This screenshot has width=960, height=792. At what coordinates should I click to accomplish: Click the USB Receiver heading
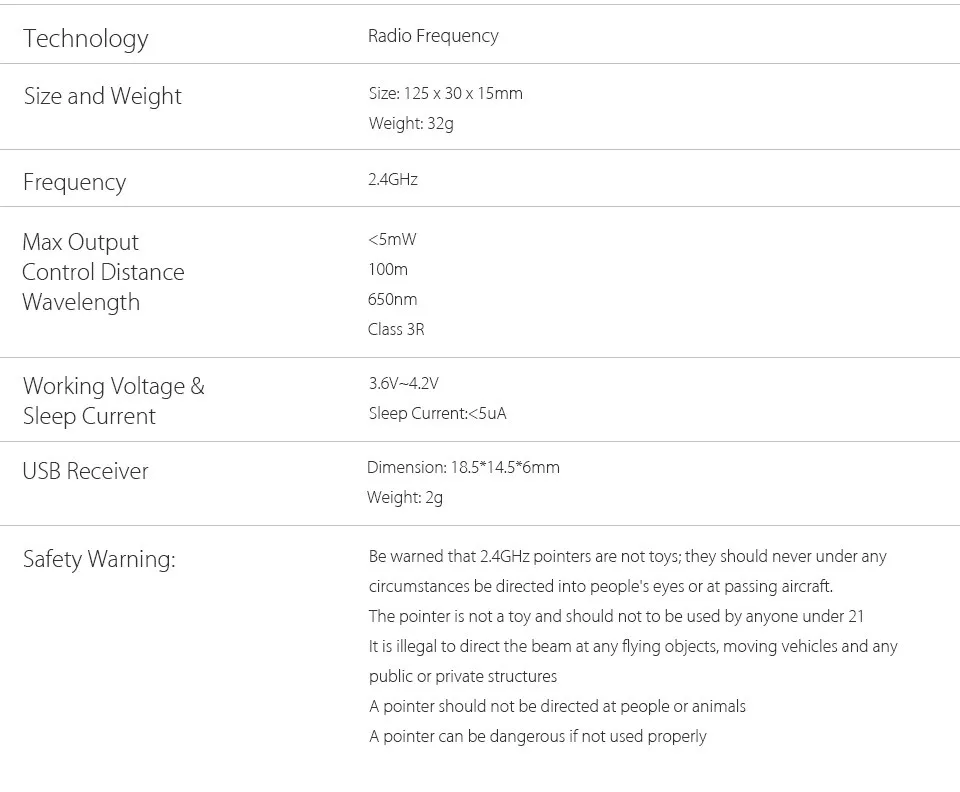coord(85,471)
